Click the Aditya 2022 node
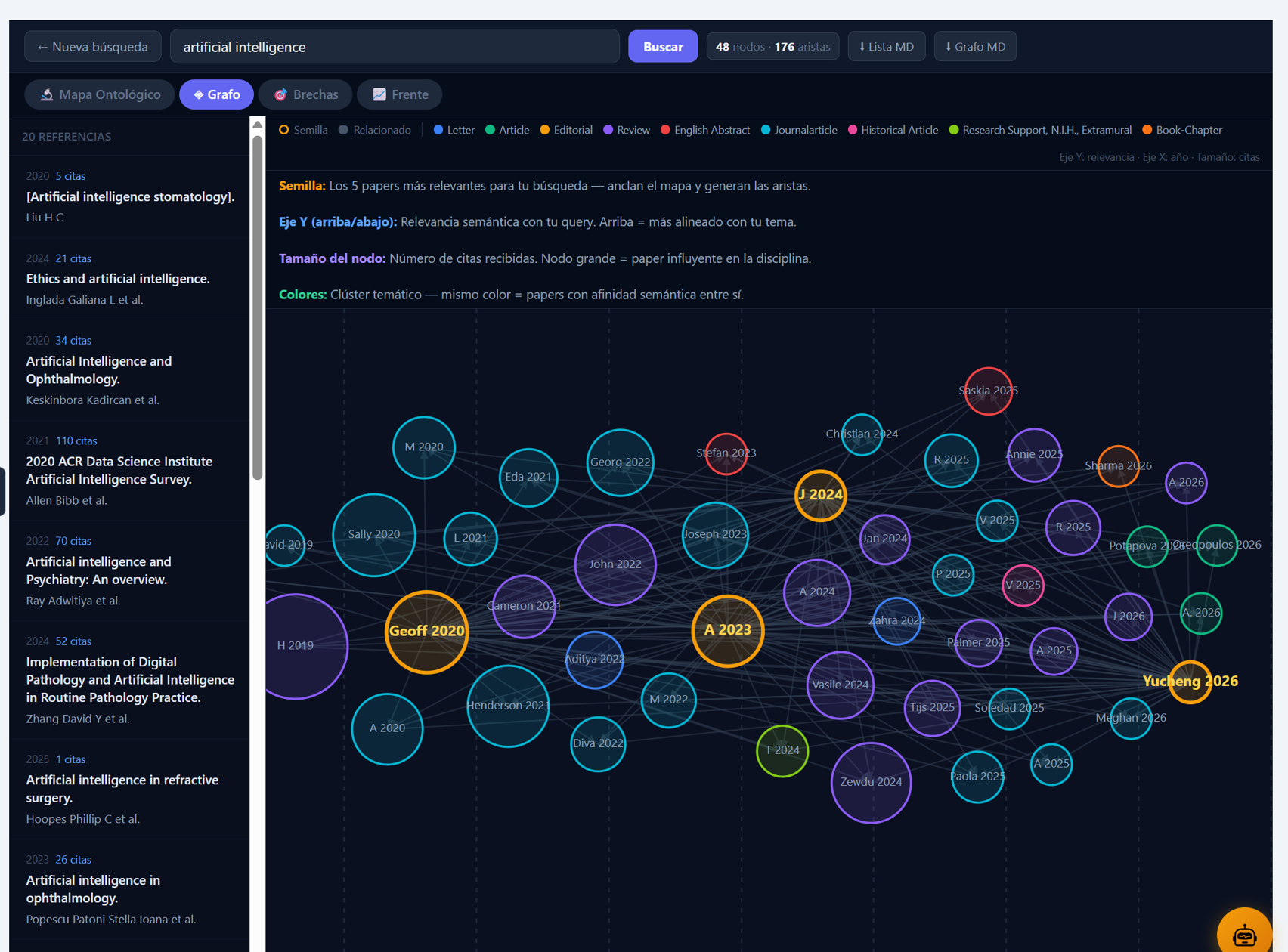Screen dimensions: 1288x952 pyautogui.click(x=594, y=660)
